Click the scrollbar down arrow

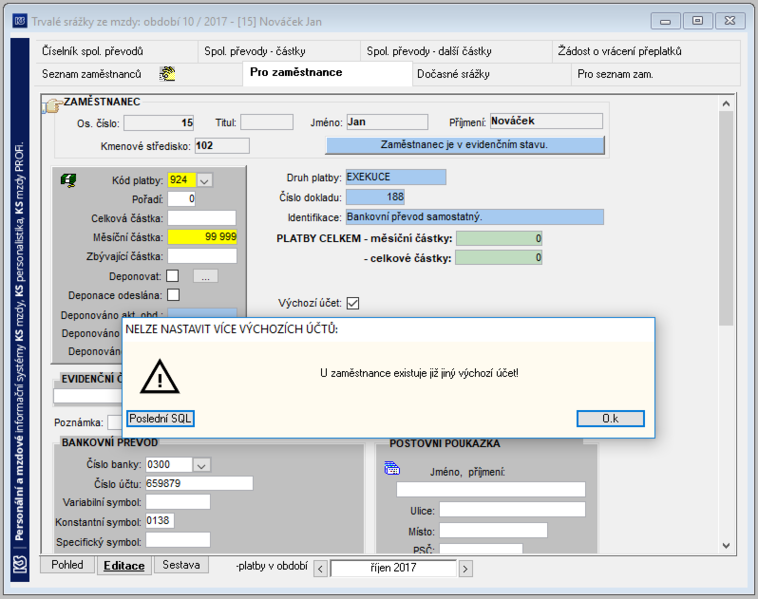[x=726, y=545]
